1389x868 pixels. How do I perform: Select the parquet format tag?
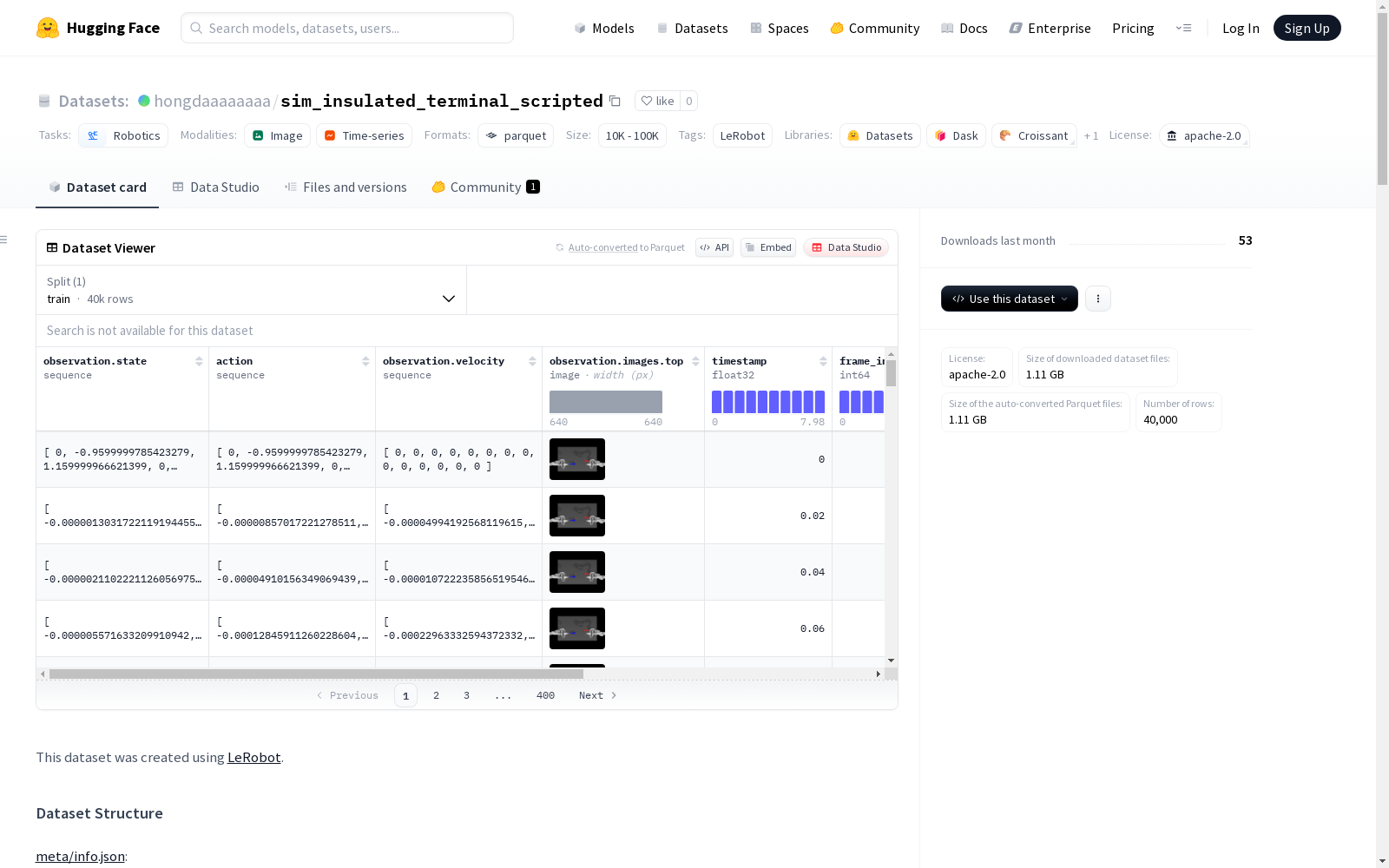pos(516,135)
